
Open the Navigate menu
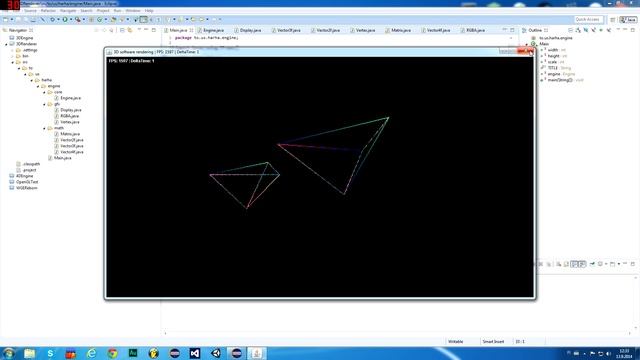pyautogui.click(x=68, y=11)
